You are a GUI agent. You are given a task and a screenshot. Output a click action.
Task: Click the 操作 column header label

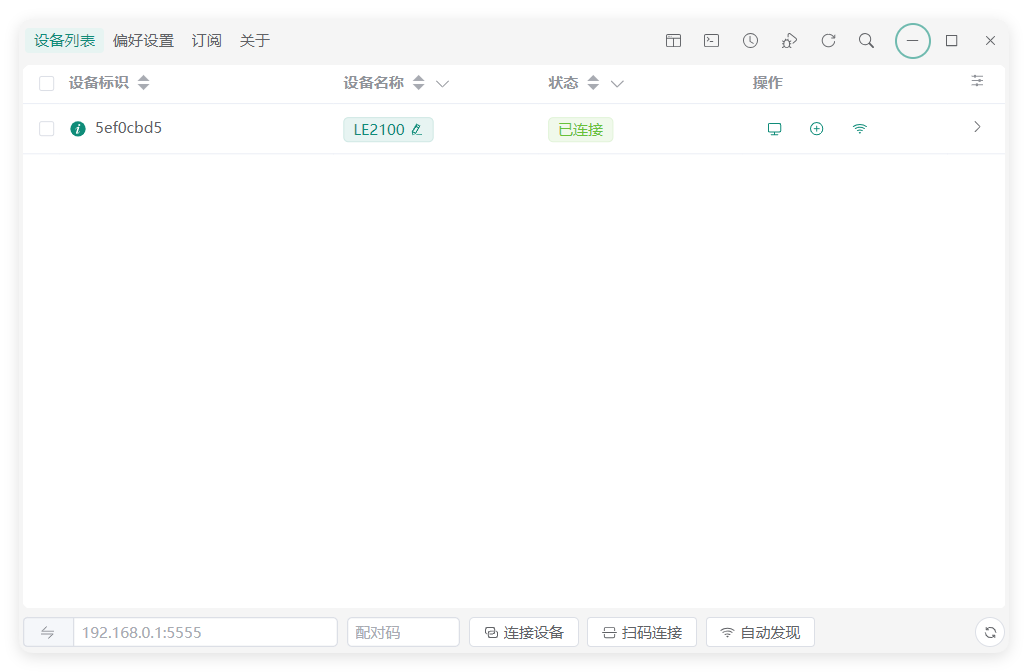pos(767,83)
